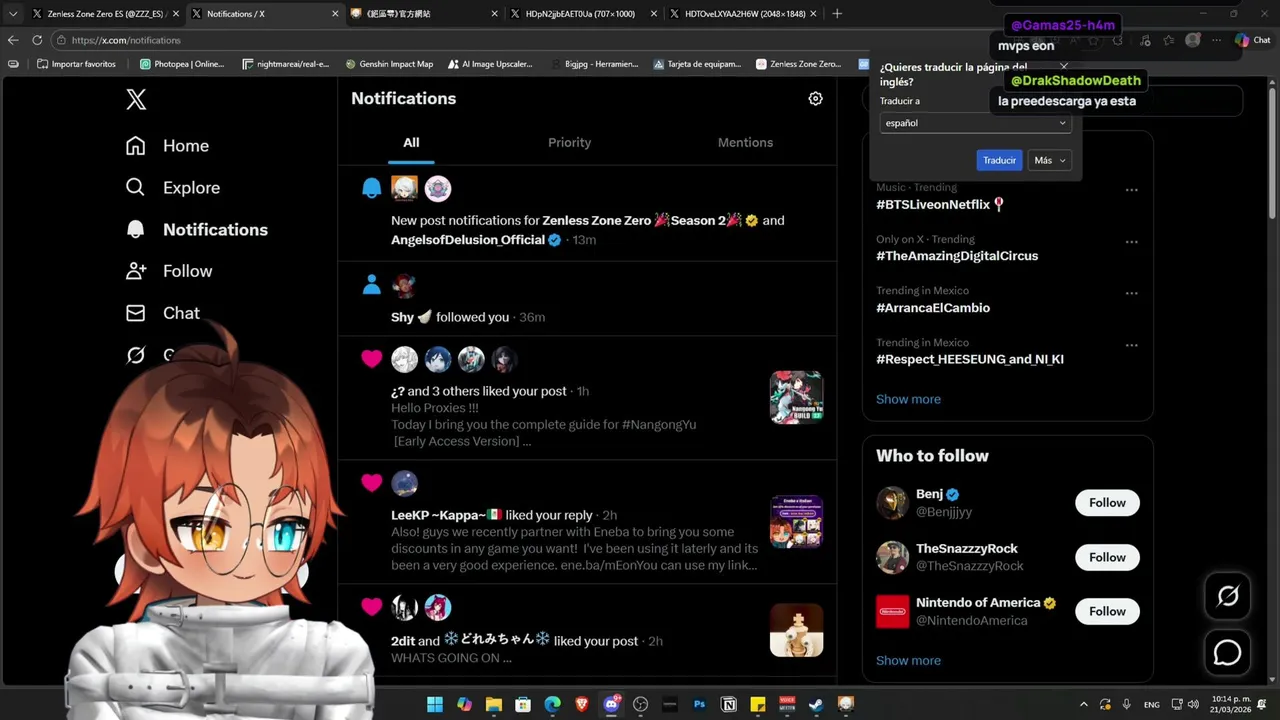This screenshot has width=1280, height=720.
Task: Open the Photopea bookmark
Action: click(x=182, y=64)
